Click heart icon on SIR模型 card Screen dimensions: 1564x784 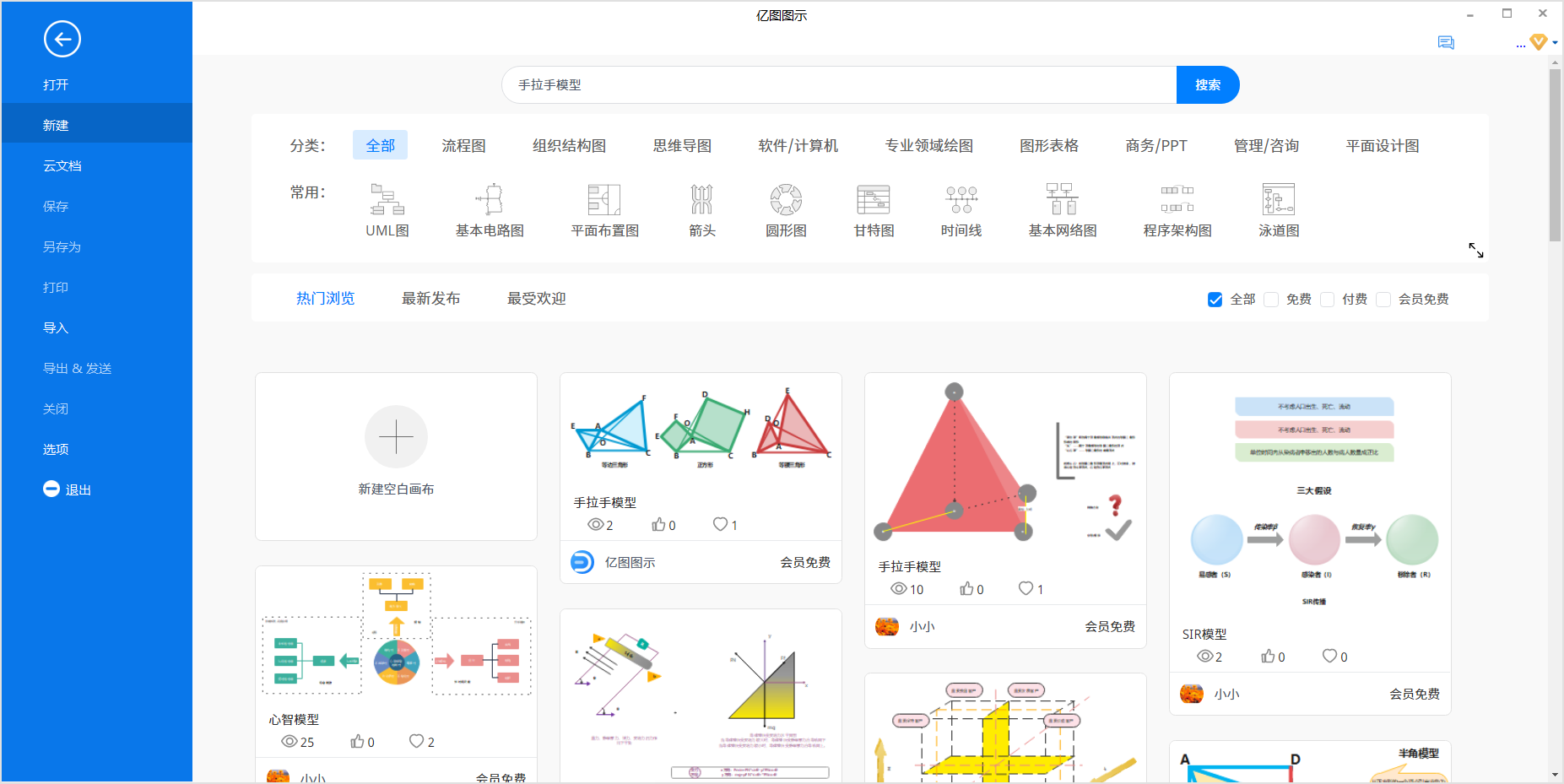[x=1329, y=656]
